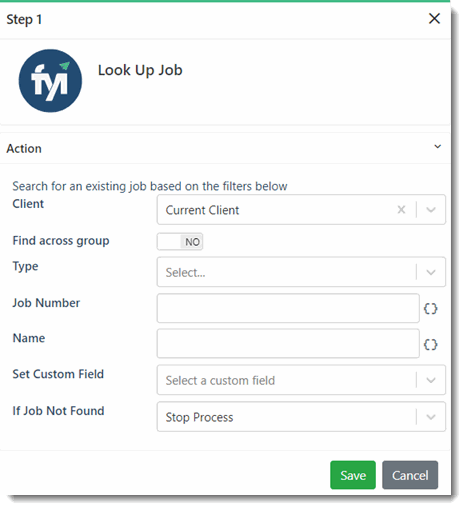Image resolution: width=466 pixels, height=510 pixels.
Task: Click the Name input field
Action: tap(288, 344)
